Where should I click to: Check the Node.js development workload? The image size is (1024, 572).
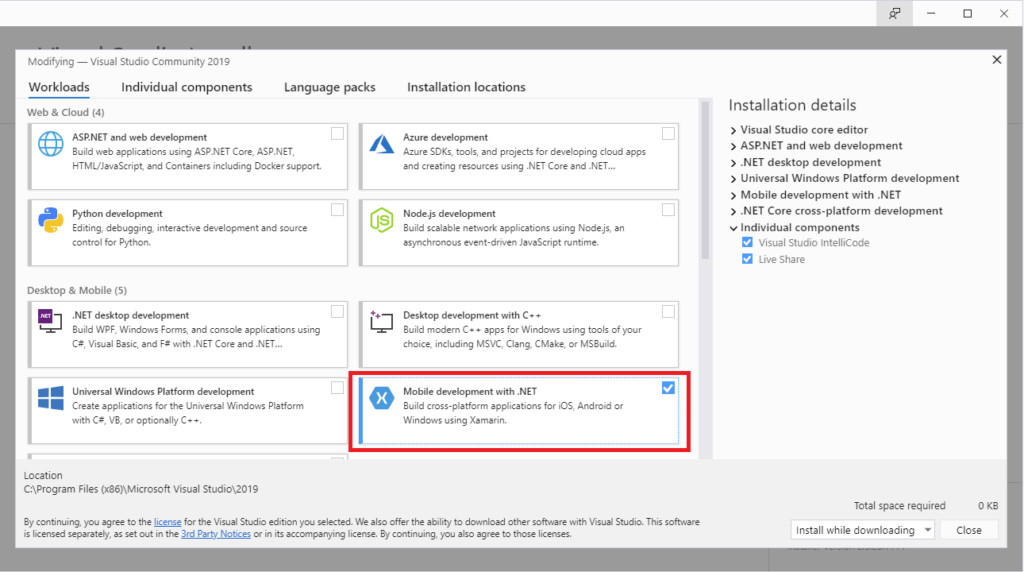pos(668,210)
